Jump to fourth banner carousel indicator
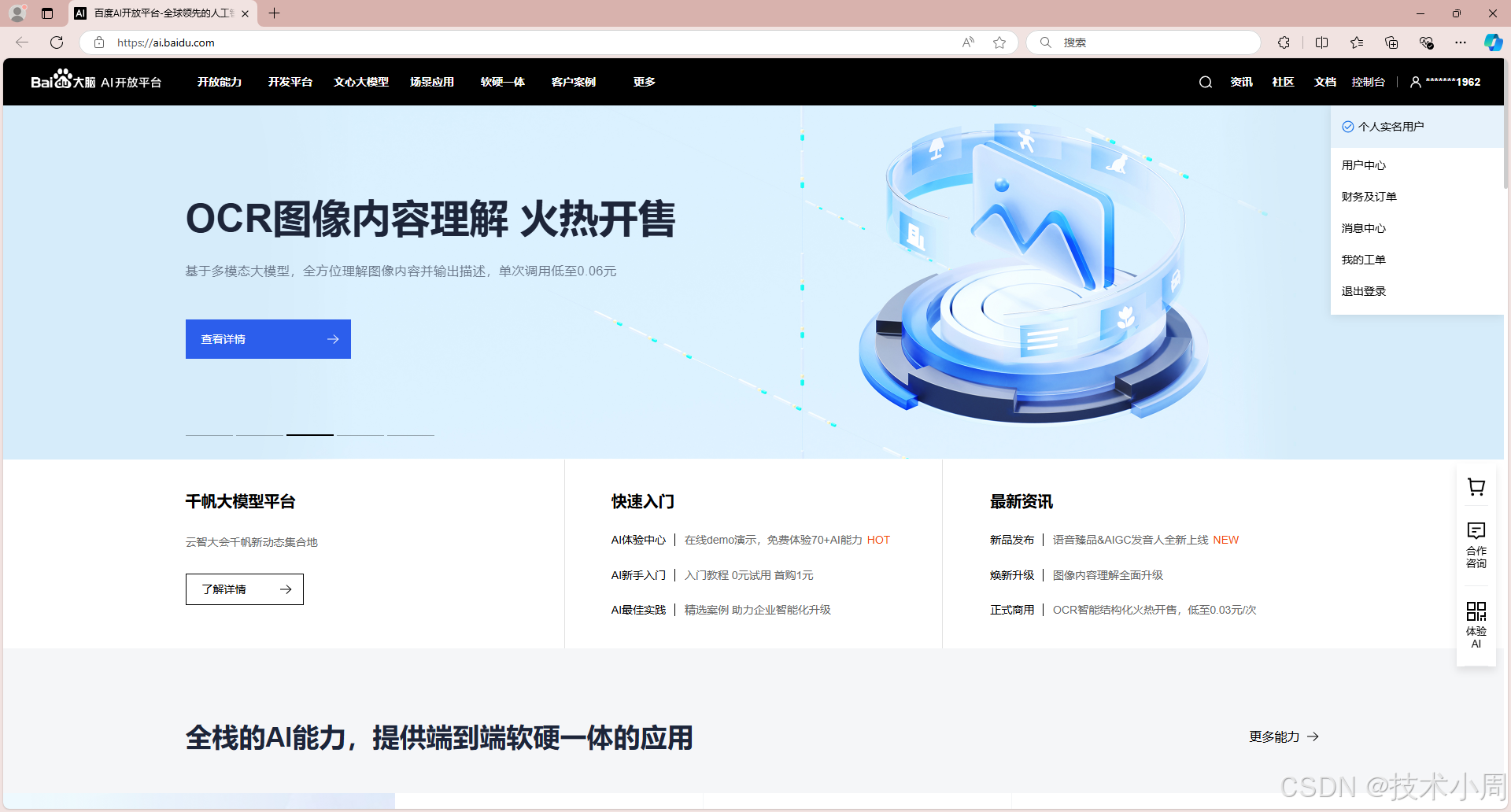The image size is (1511, 812). pyautogui.click(x=360, y=435)
